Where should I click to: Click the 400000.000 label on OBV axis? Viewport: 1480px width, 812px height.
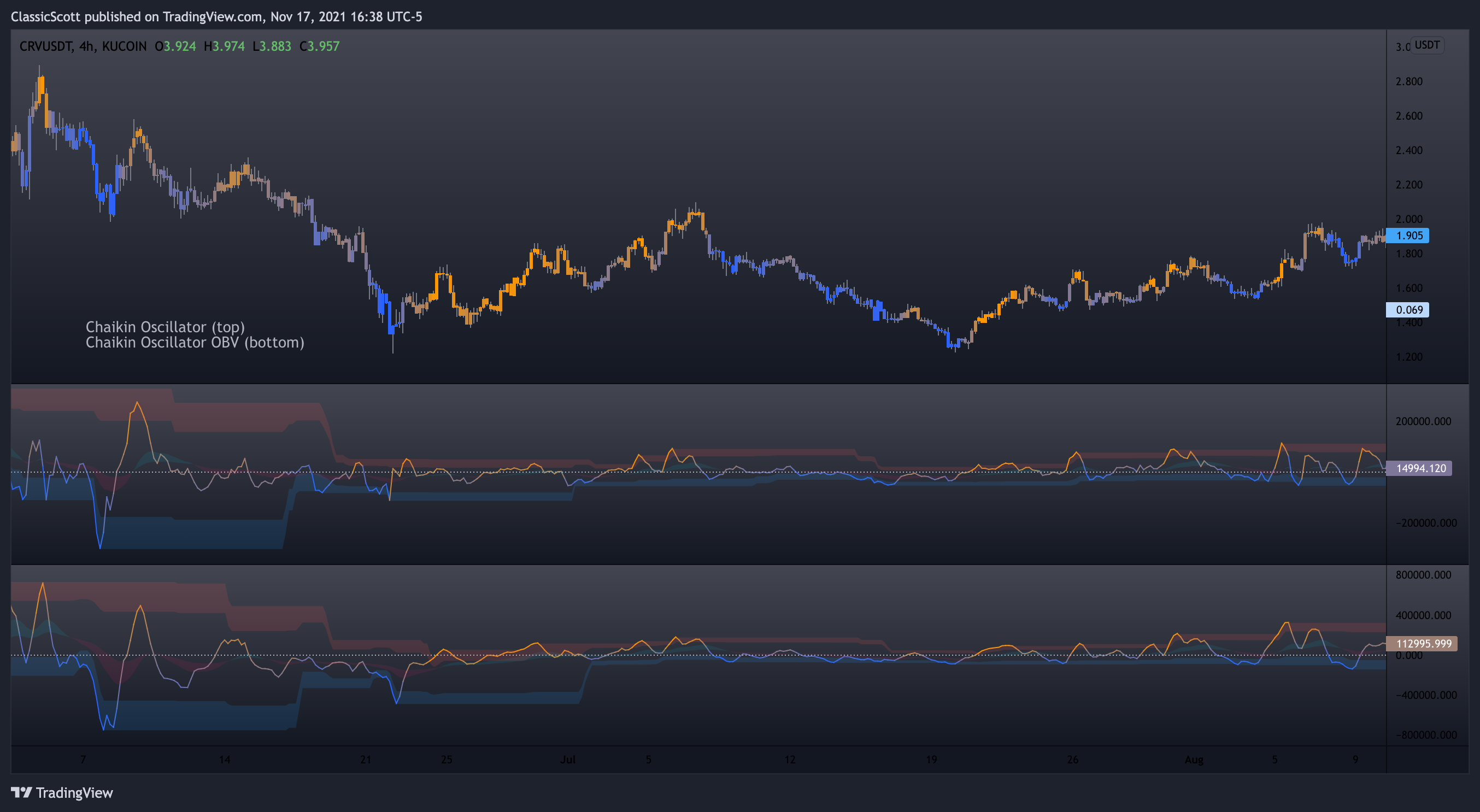pos(1423,615)
